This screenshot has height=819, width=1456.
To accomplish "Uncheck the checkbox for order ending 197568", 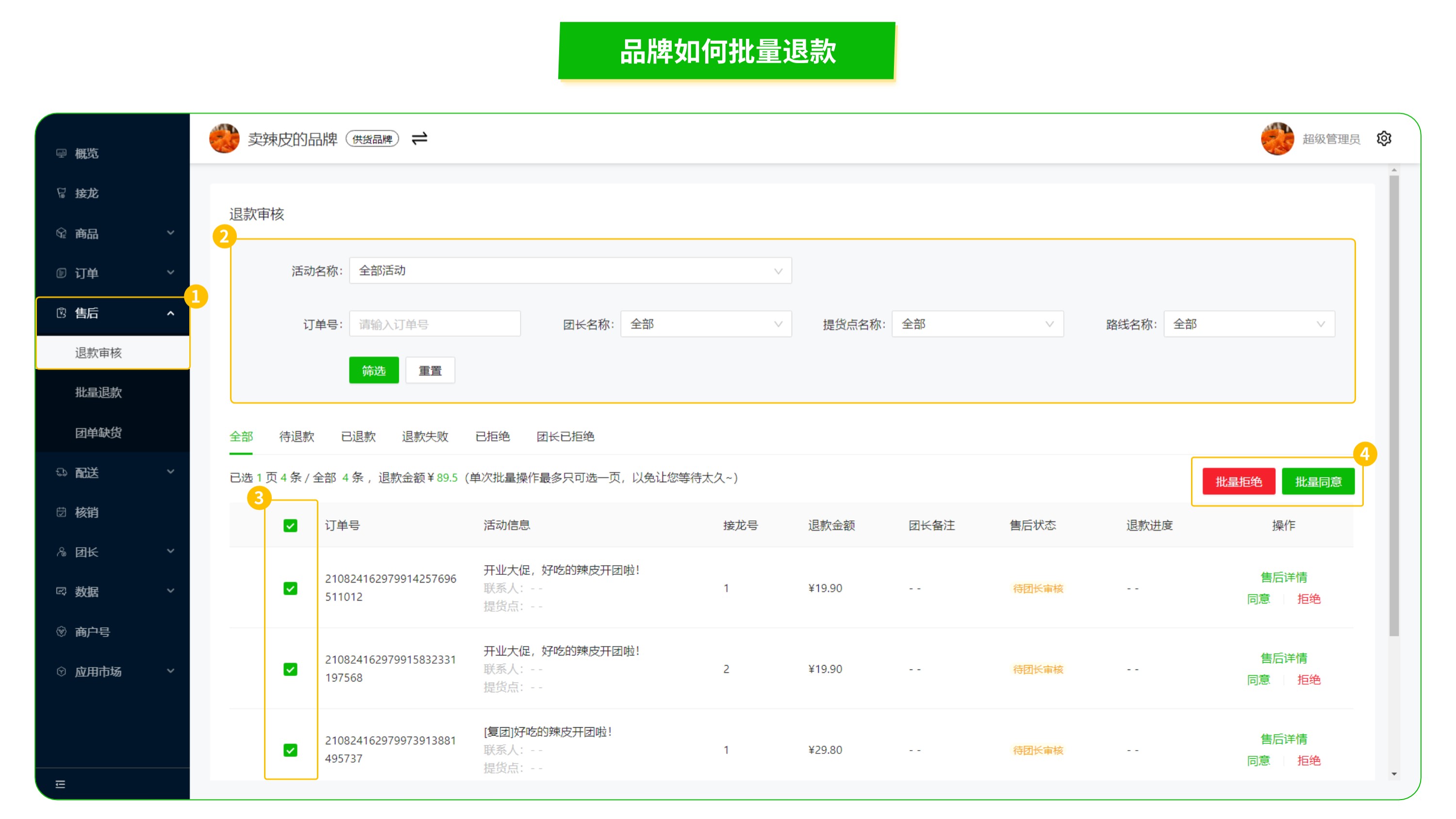I will (291, 669).
